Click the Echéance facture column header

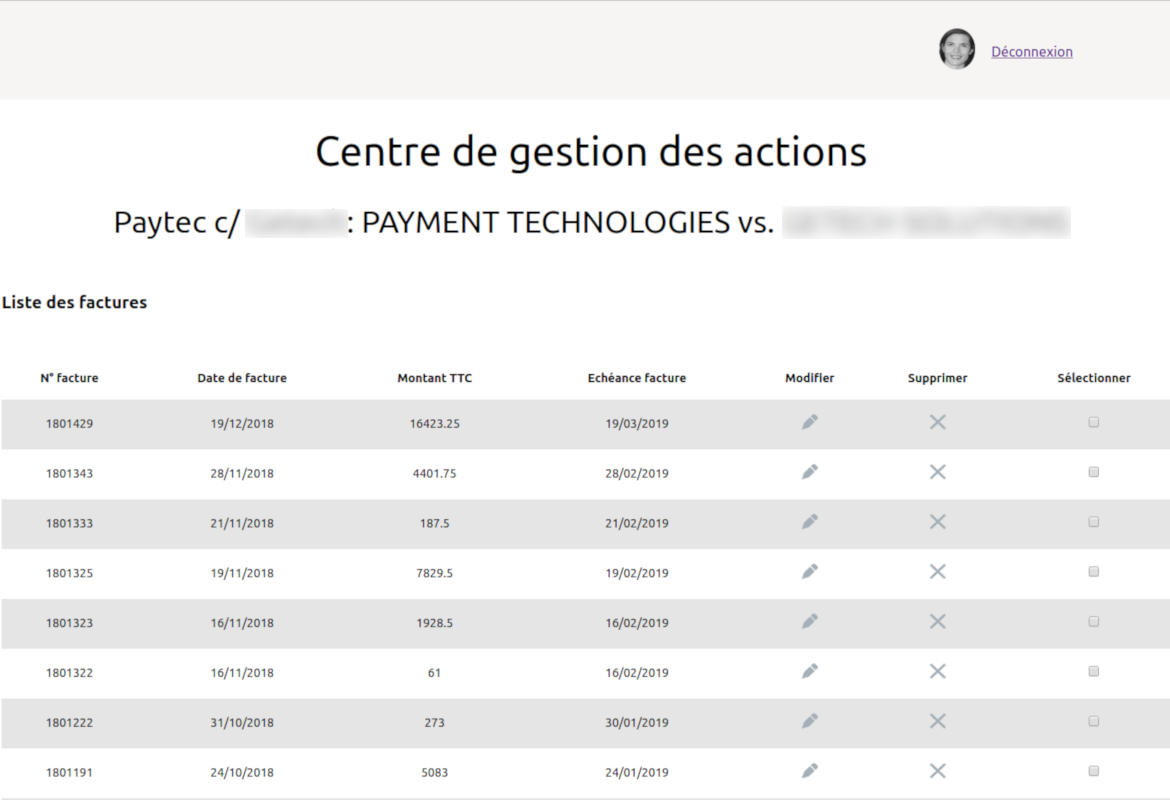[637, 378]
